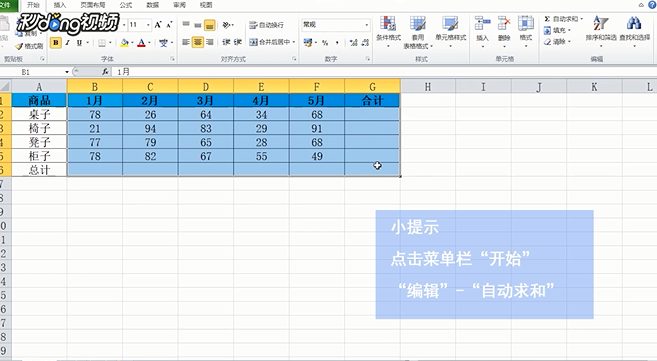Click the Decrease Decimal icon

(365, 42)
